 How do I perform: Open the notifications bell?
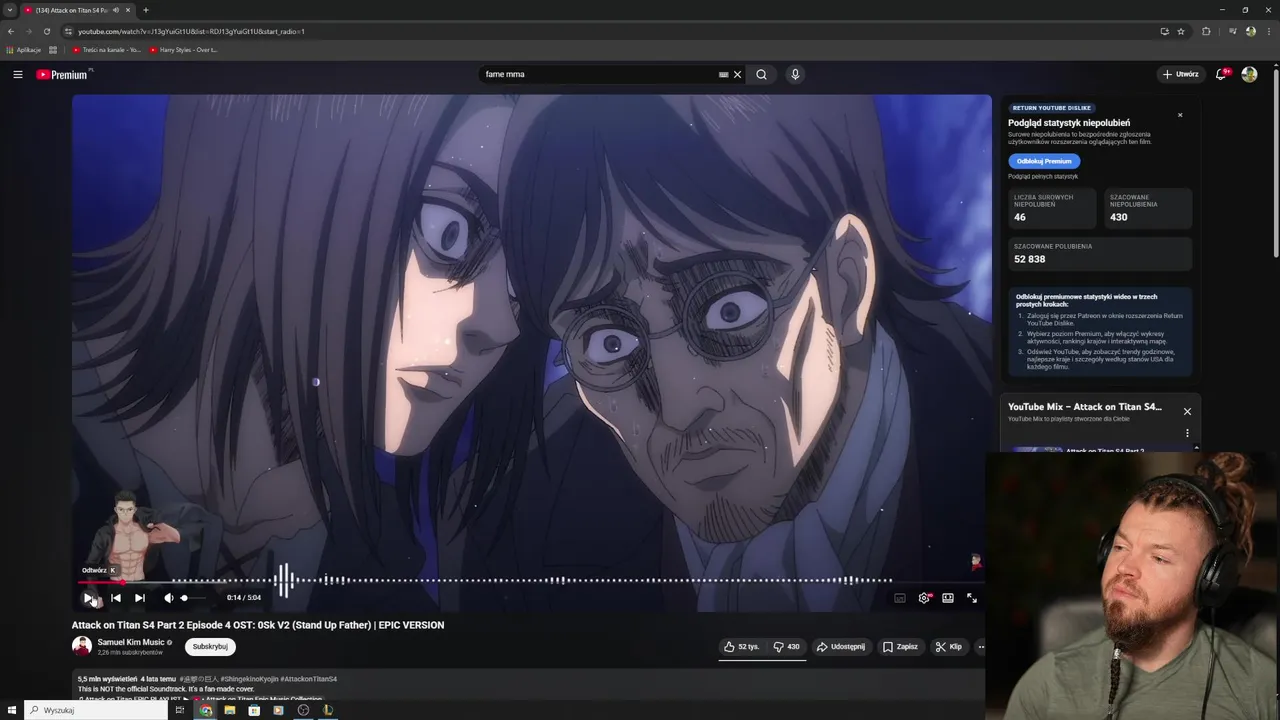pyautogui.click(x=1221, y=74)
